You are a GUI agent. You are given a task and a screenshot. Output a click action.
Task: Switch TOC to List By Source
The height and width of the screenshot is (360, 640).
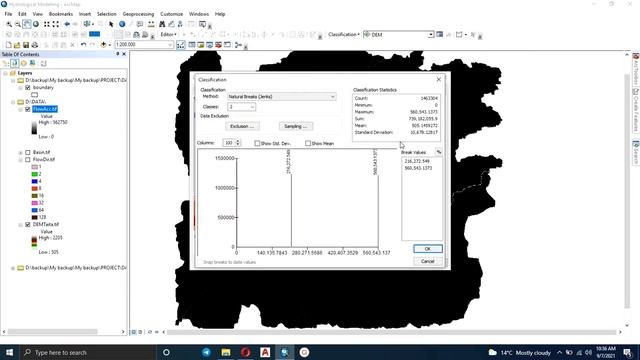[14, 63]
